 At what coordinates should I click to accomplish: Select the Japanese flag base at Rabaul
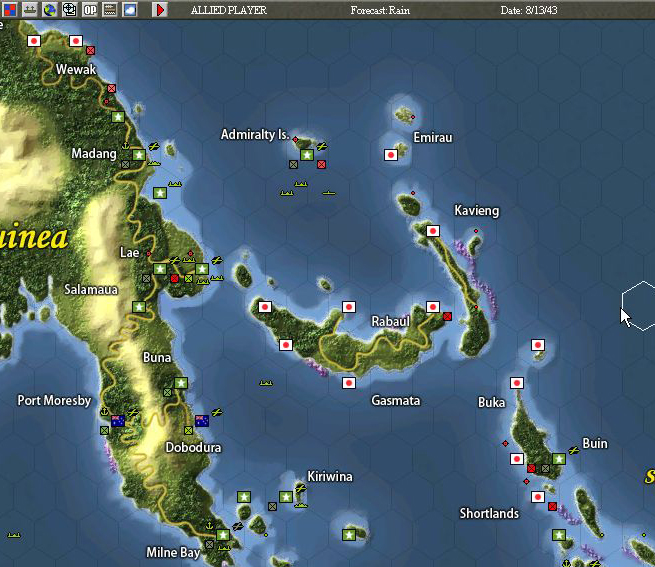coord(433,307)
